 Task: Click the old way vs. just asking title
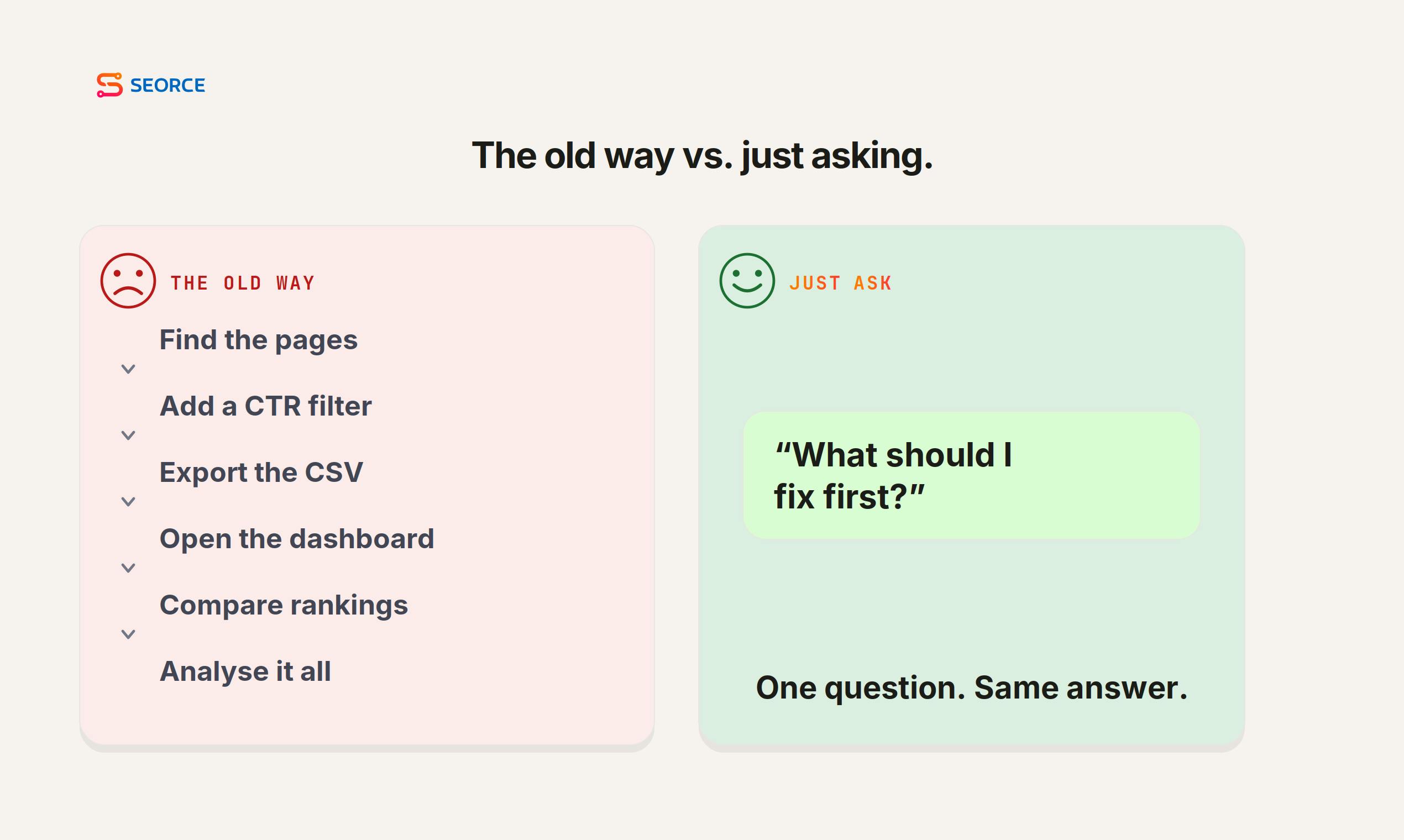point(702,156)
